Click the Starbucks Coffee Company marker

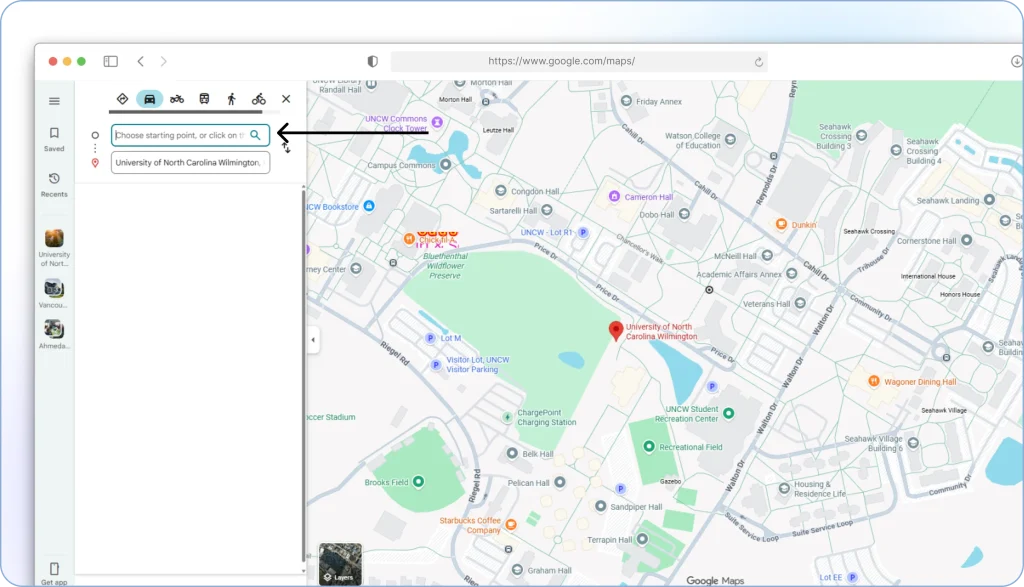click(x=511, y=524)
